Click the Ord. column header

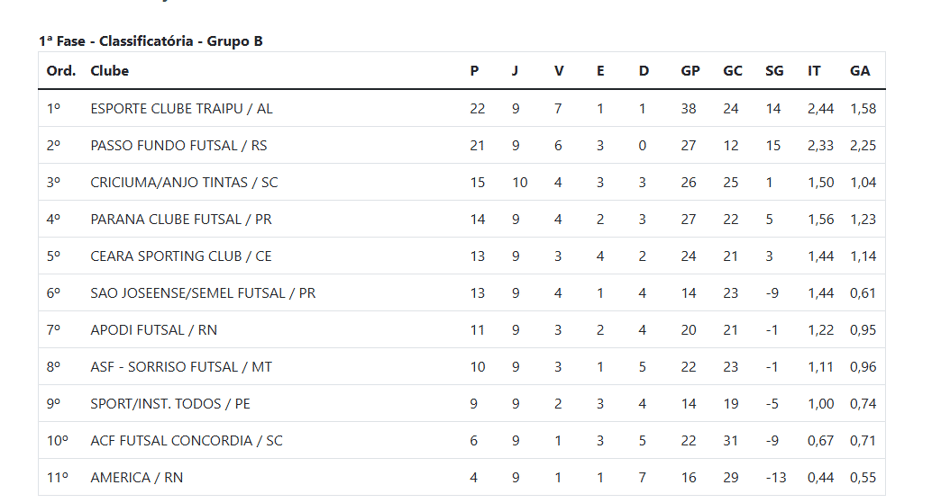pos(61,71)
